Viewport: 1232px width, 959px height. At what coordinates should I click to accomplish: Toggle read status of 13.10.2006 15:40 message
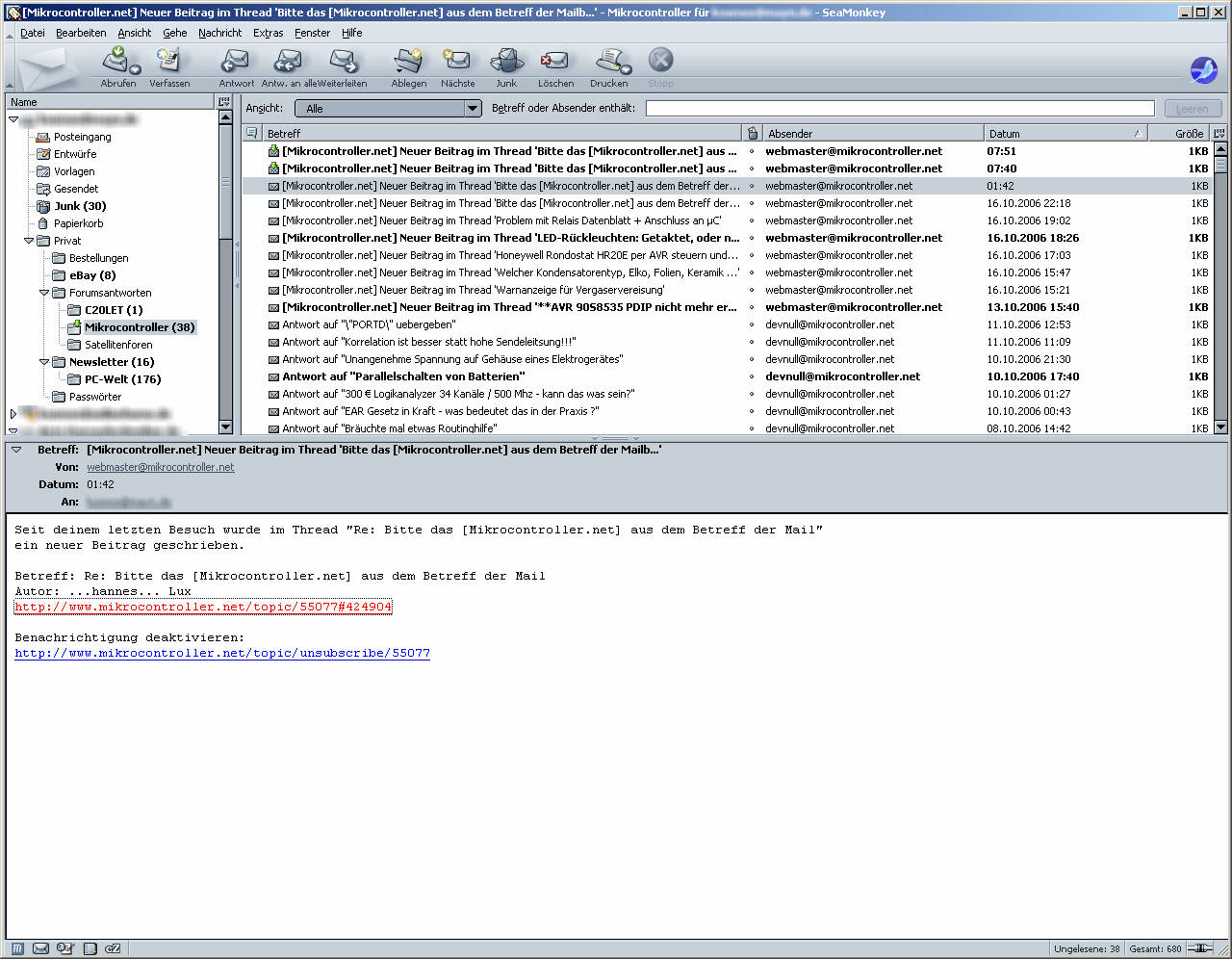(x=752, y=307)
